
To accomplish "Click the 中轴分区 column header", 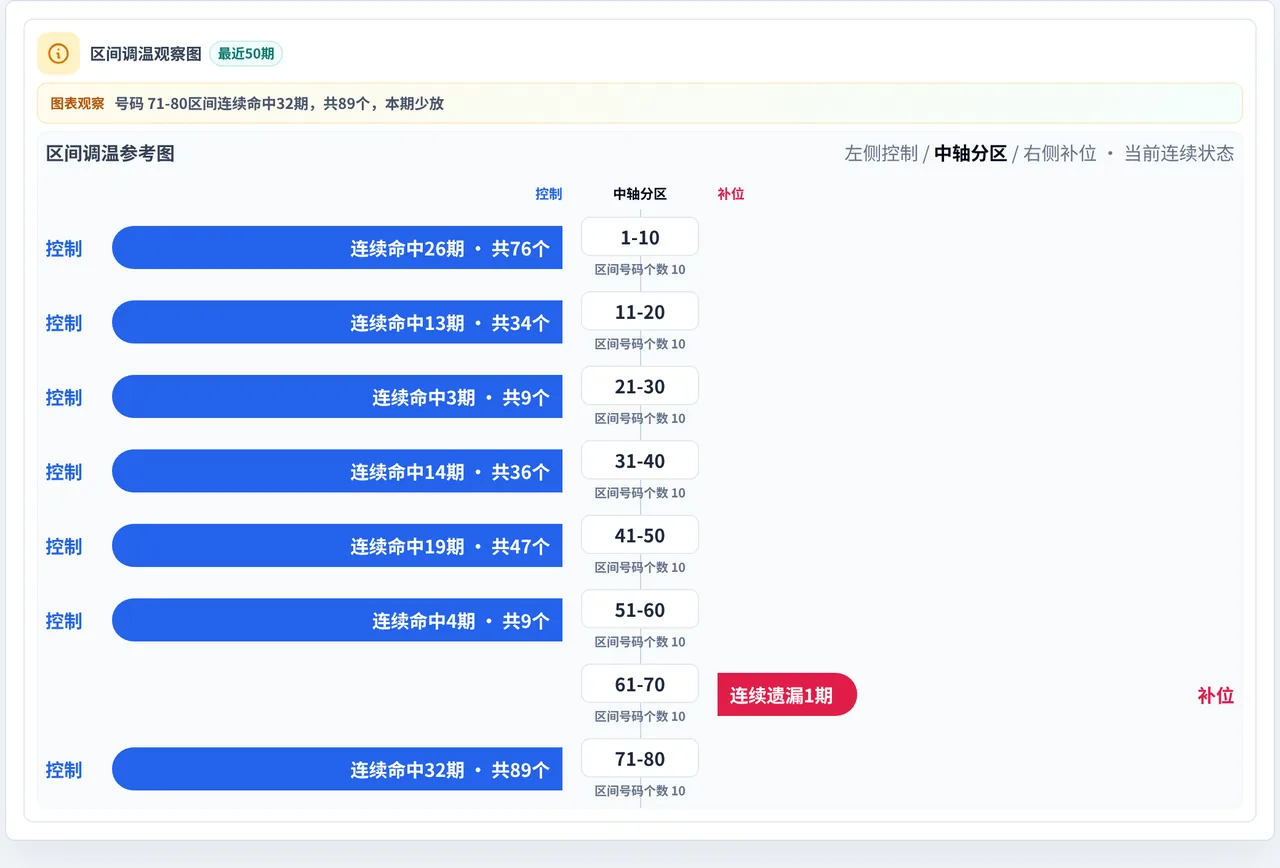I will click(x=640, y=194).
